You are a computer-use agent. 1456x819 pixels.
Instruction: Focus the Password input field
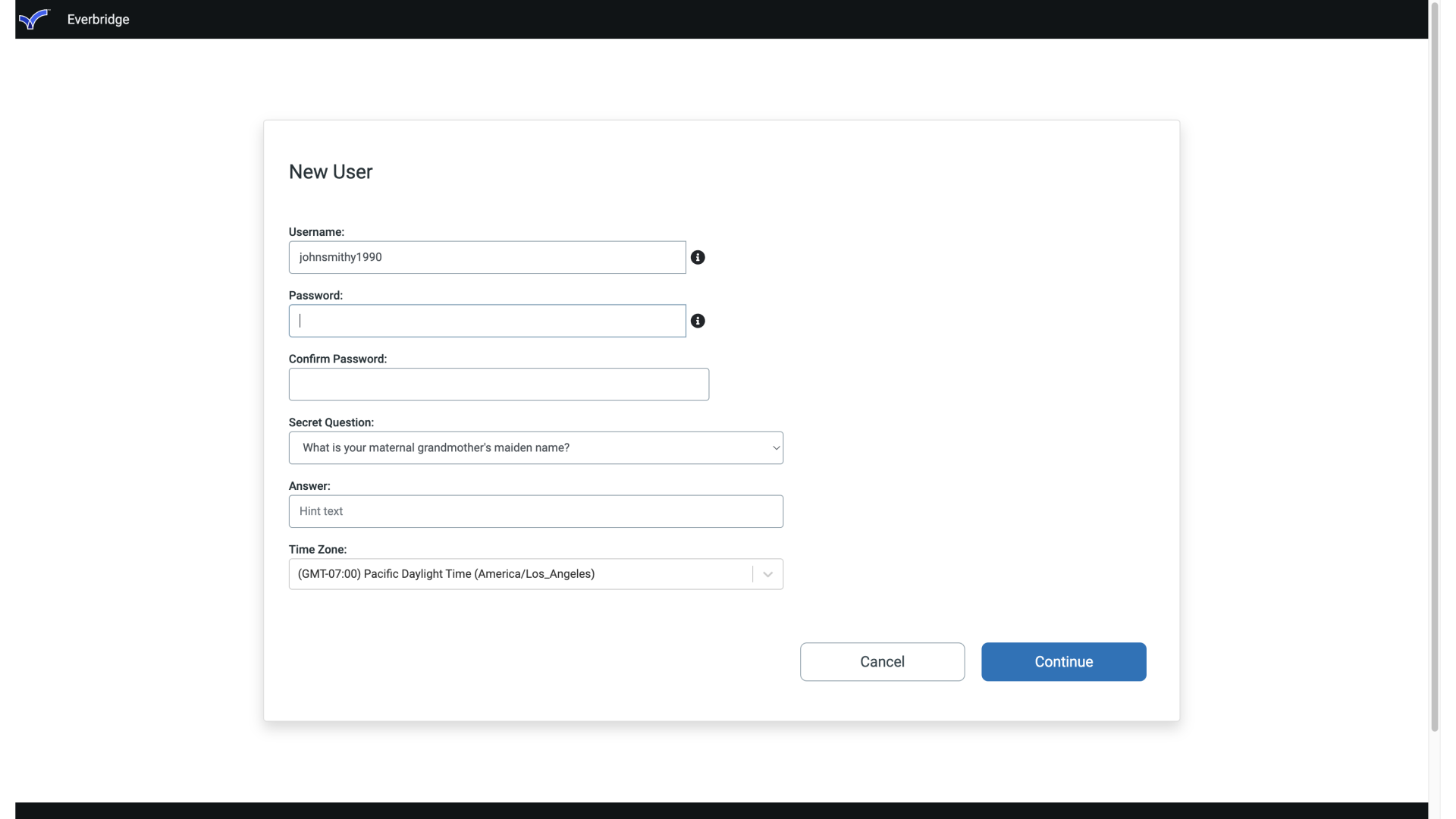click(486, 321)
